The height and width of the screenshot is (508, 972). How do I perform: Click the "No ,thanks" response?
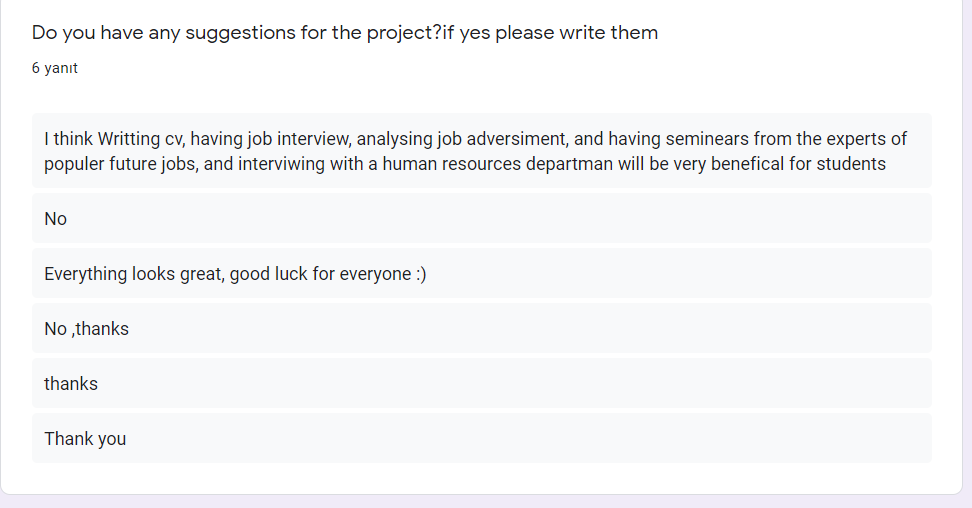pyautogui.click(x=87, y=329)
